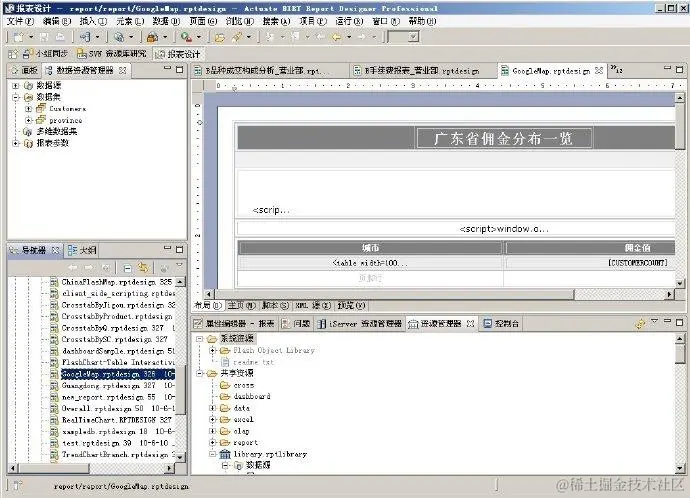
Task: Open the new-item toolbar dropdown arrow
Action: point(31,37)
